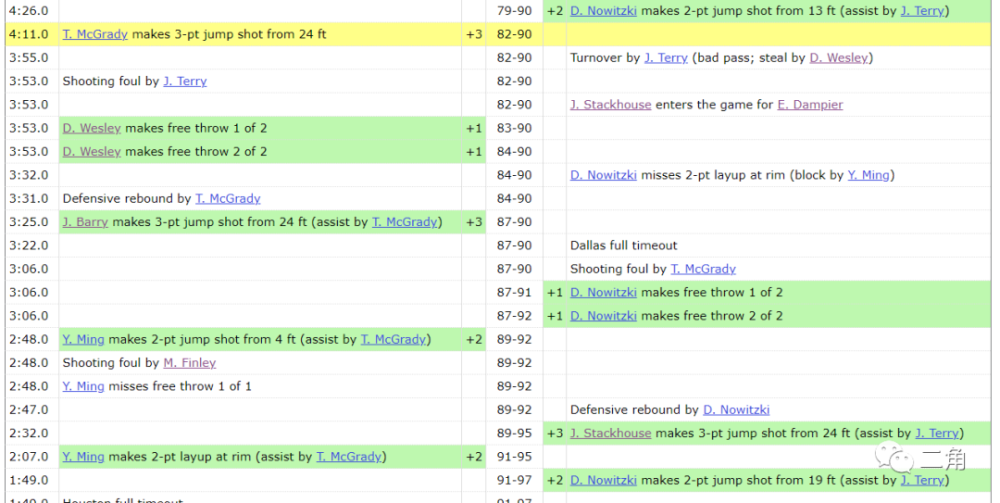1000x503 pixels.
Task: Open J. Terry link in shooting foul row
Action: (185, 82)
